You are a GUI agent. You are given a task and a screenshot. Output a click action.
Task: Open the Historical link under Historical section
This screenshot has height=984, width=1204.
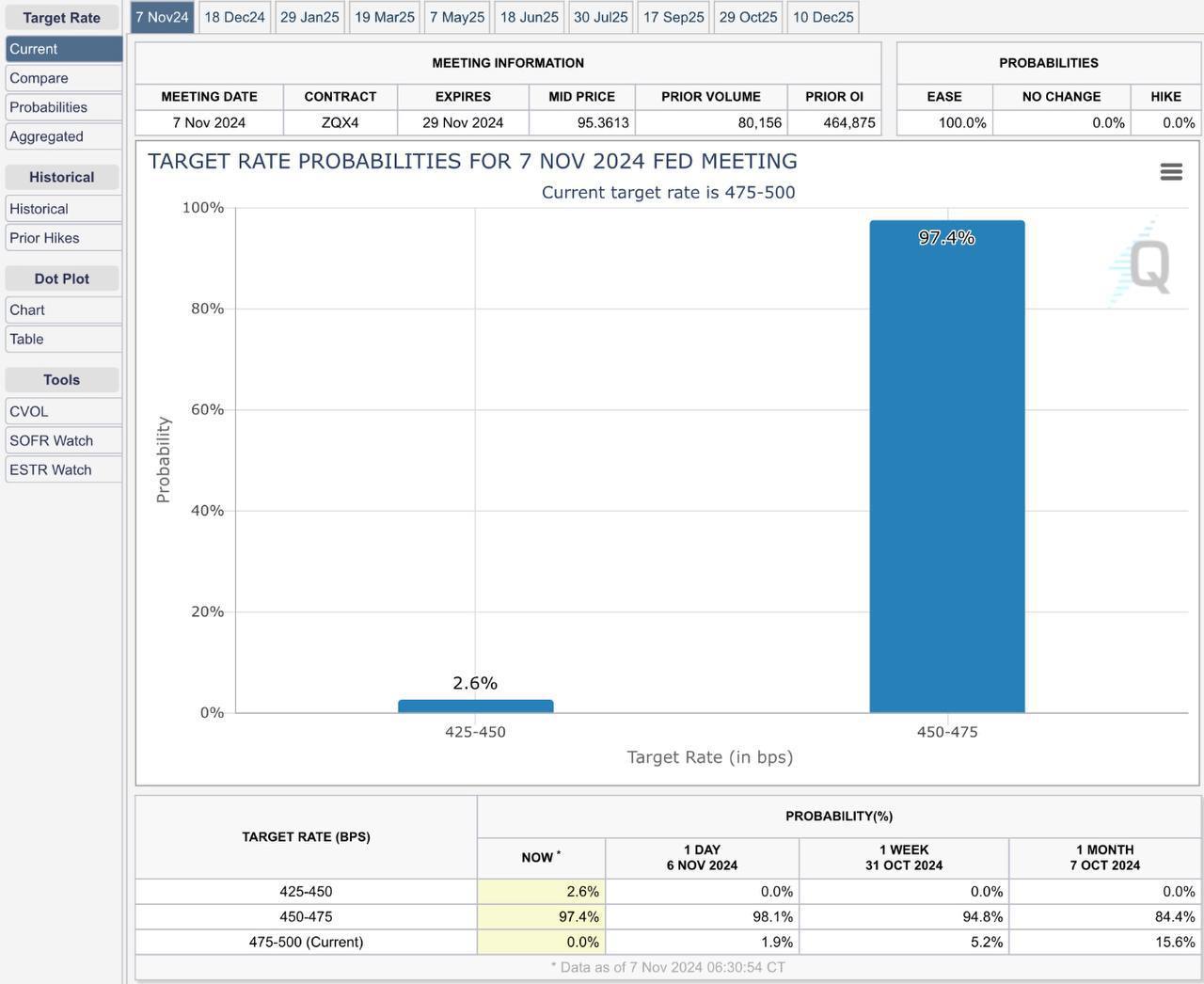click(x=63, y=209)
